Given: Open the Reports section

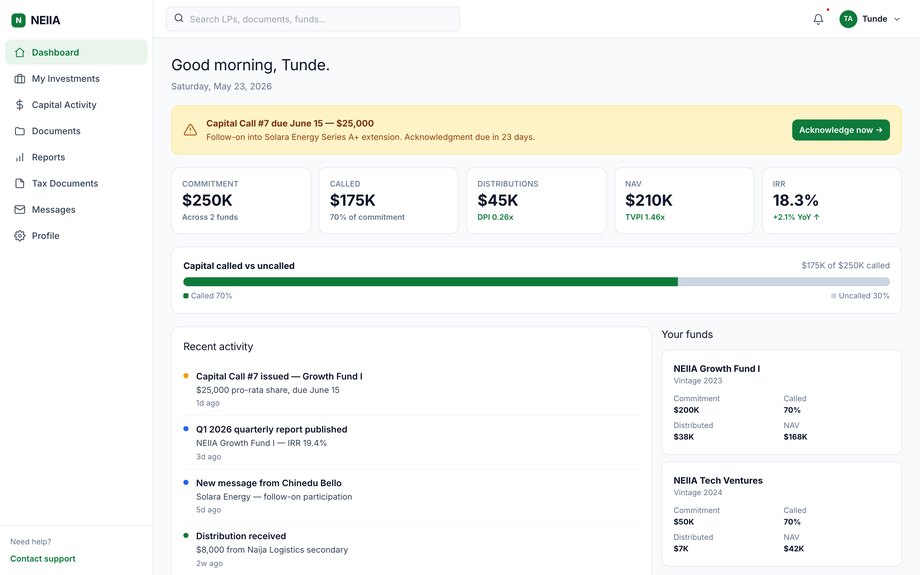Looking at the screenshot, I should [76, 157].
